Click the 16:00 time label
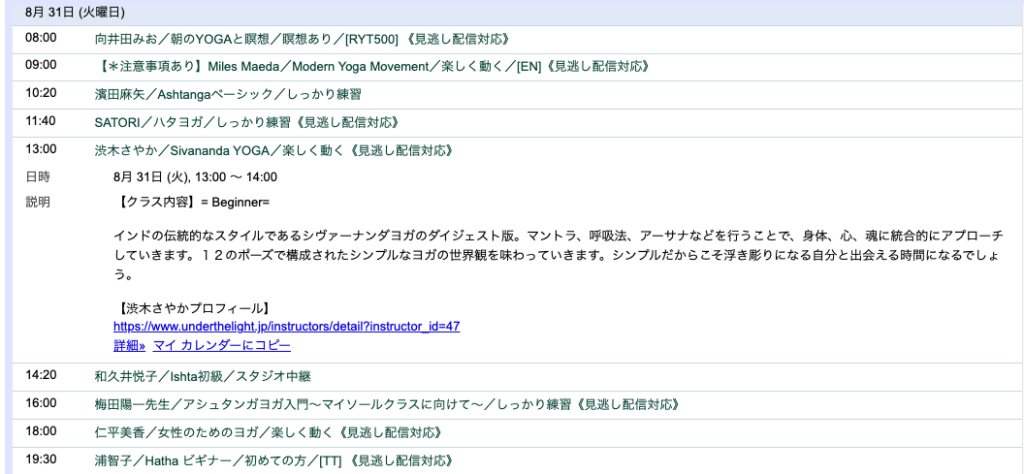 [40, 403]
